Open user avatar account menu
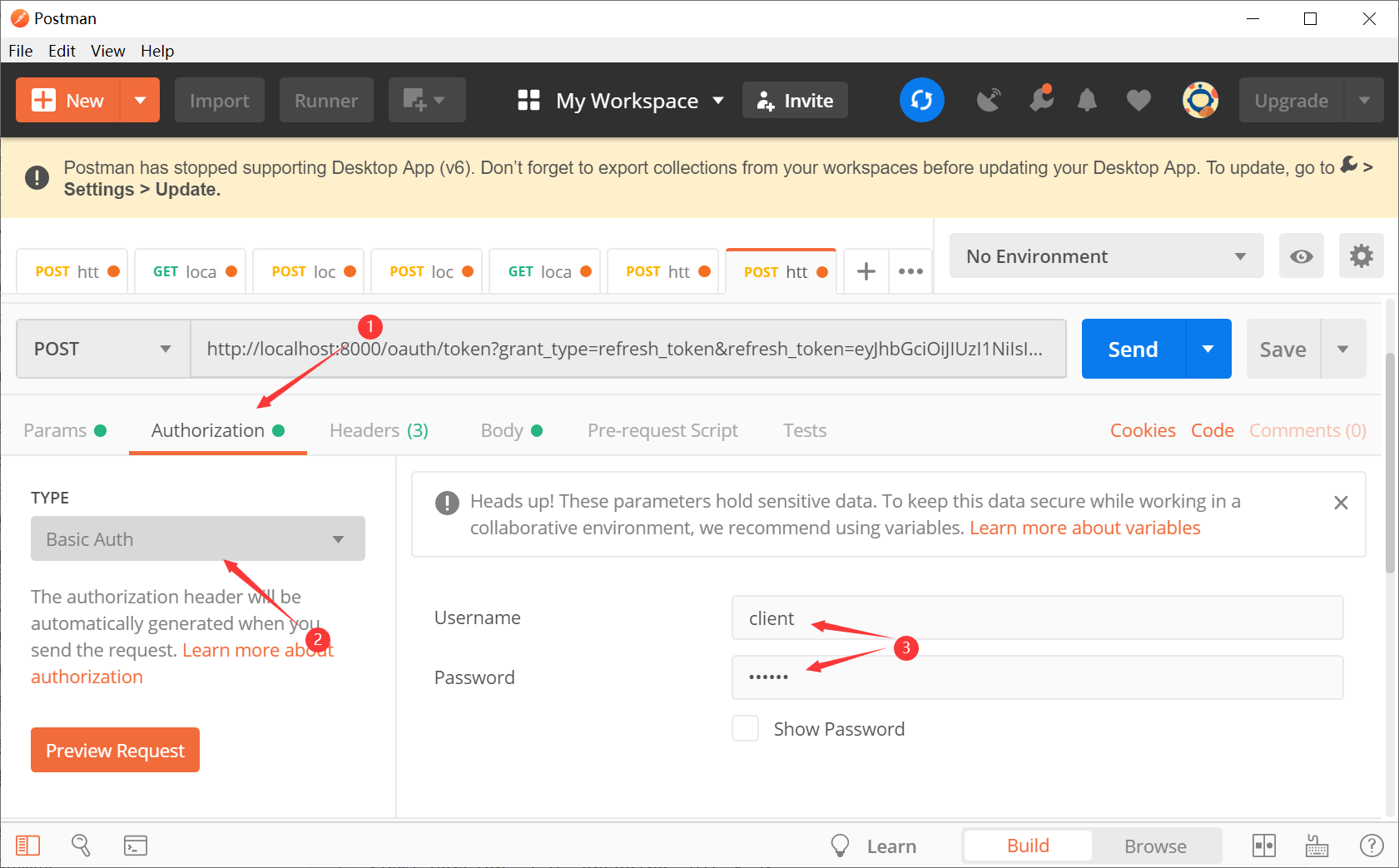 pyautogui.click(x=1200, y=100)
